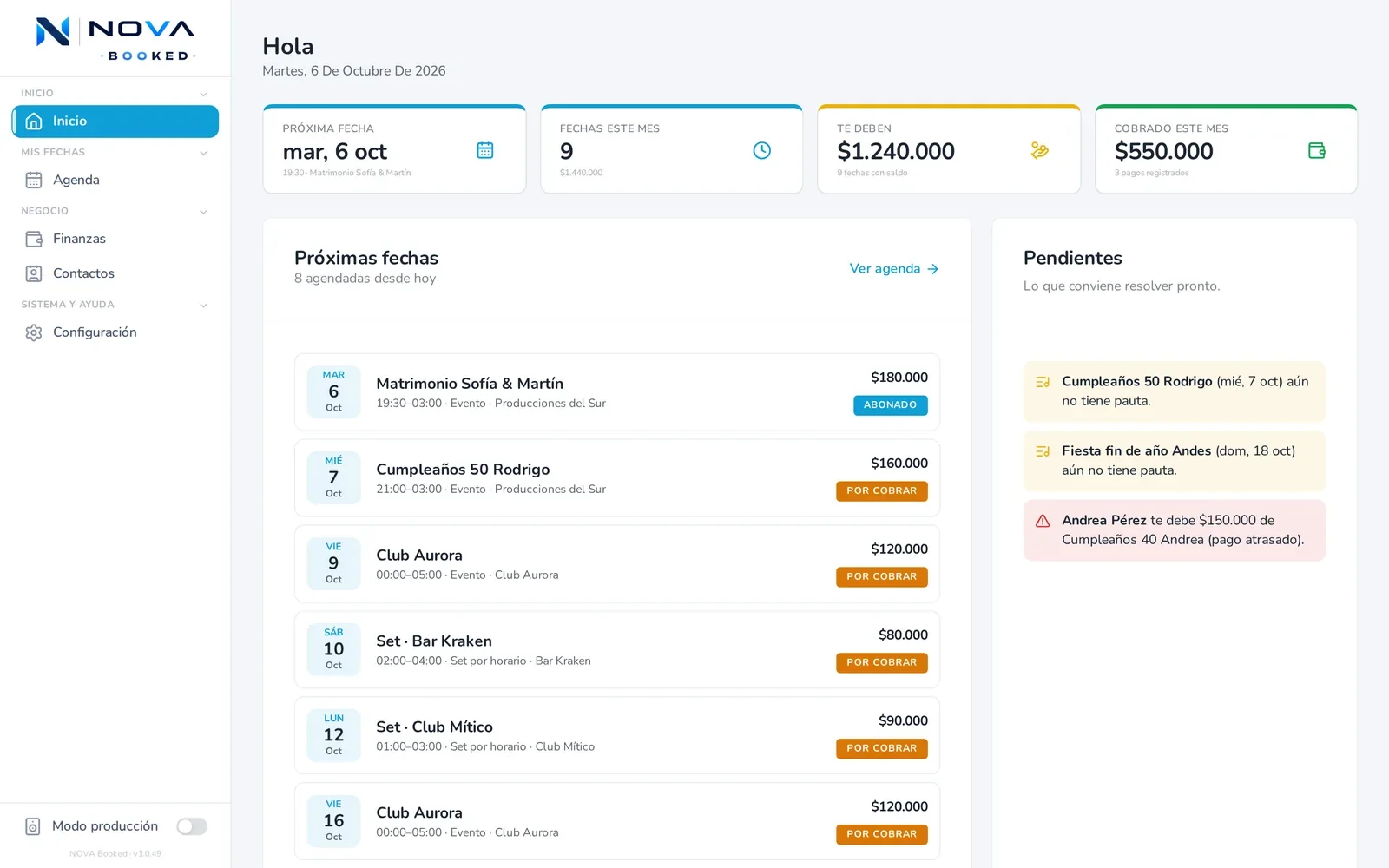Click the NOVA Booked logo

tap(115, 39)
